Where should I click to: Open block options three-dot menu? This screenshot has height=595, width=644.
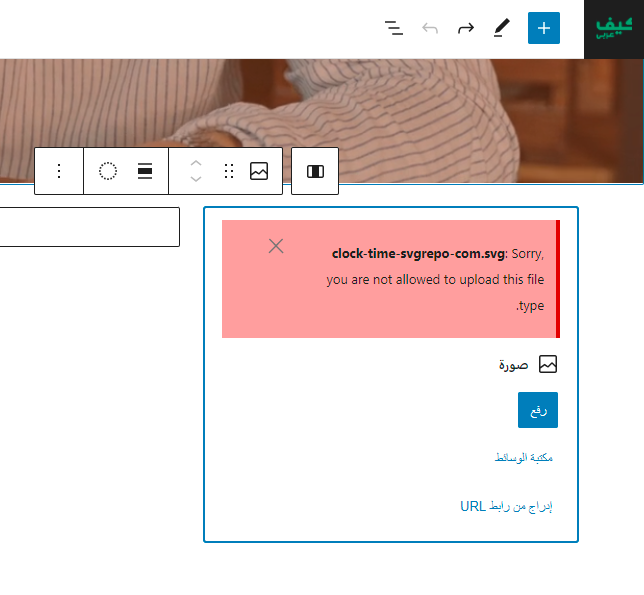[59, 171]
